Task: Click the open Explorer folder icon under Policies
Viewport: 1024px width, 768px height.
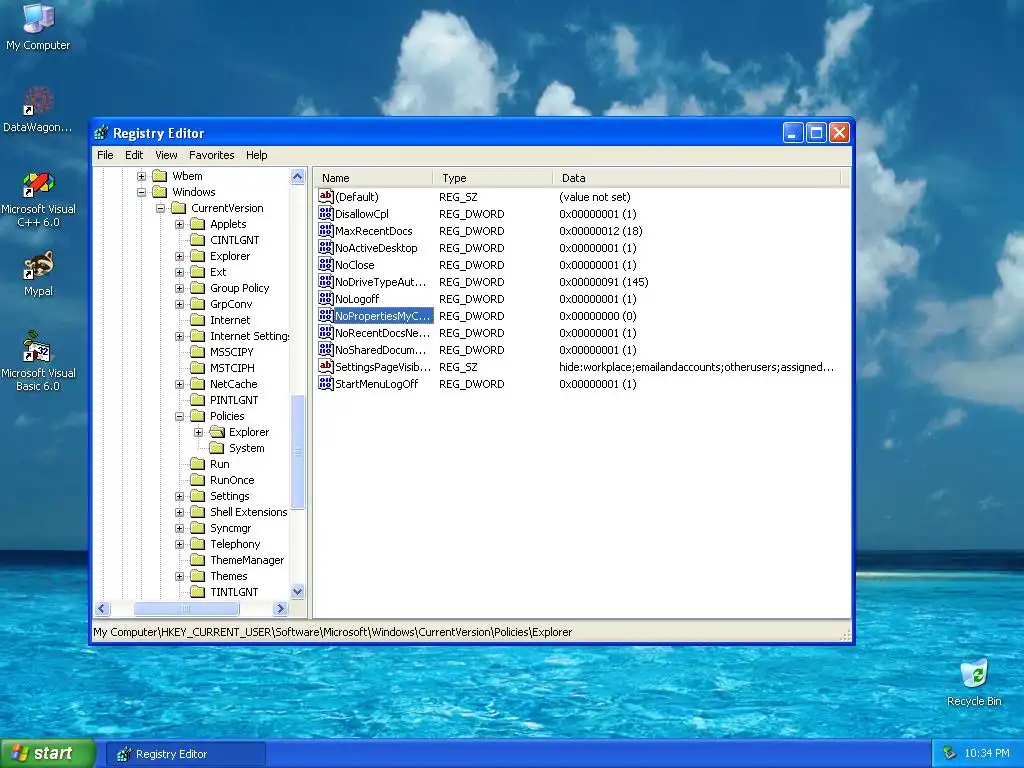Action: point(217,432)
